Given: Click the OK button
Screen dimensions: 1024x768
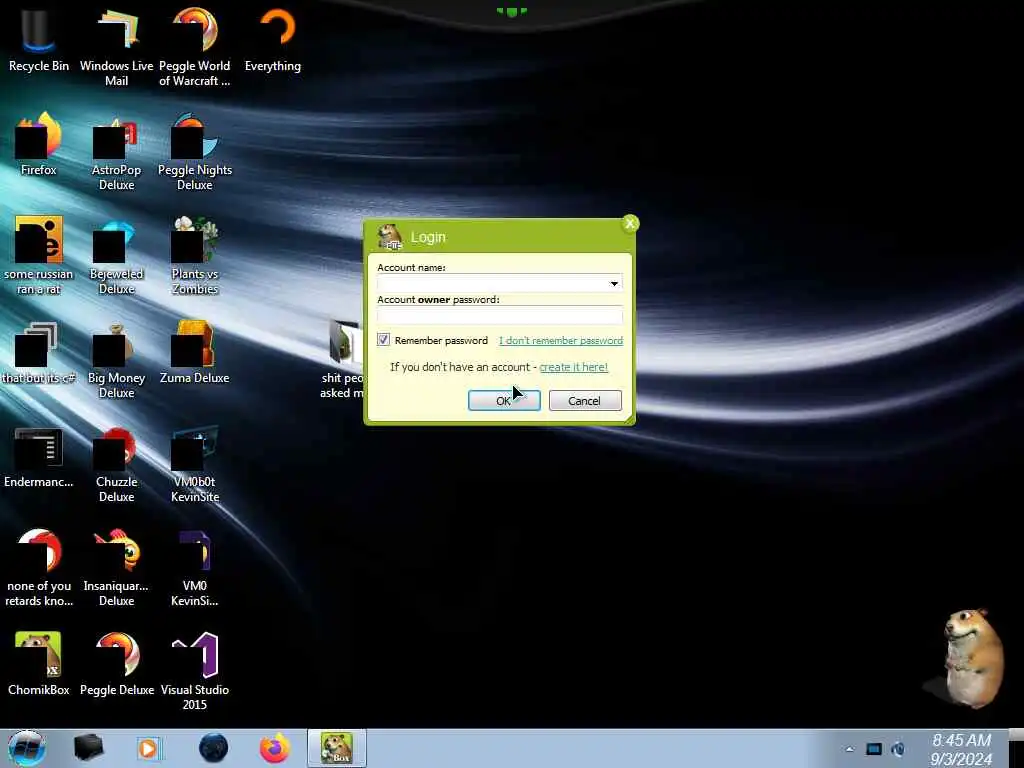Looking at the screenshot, I should (504, 400).
